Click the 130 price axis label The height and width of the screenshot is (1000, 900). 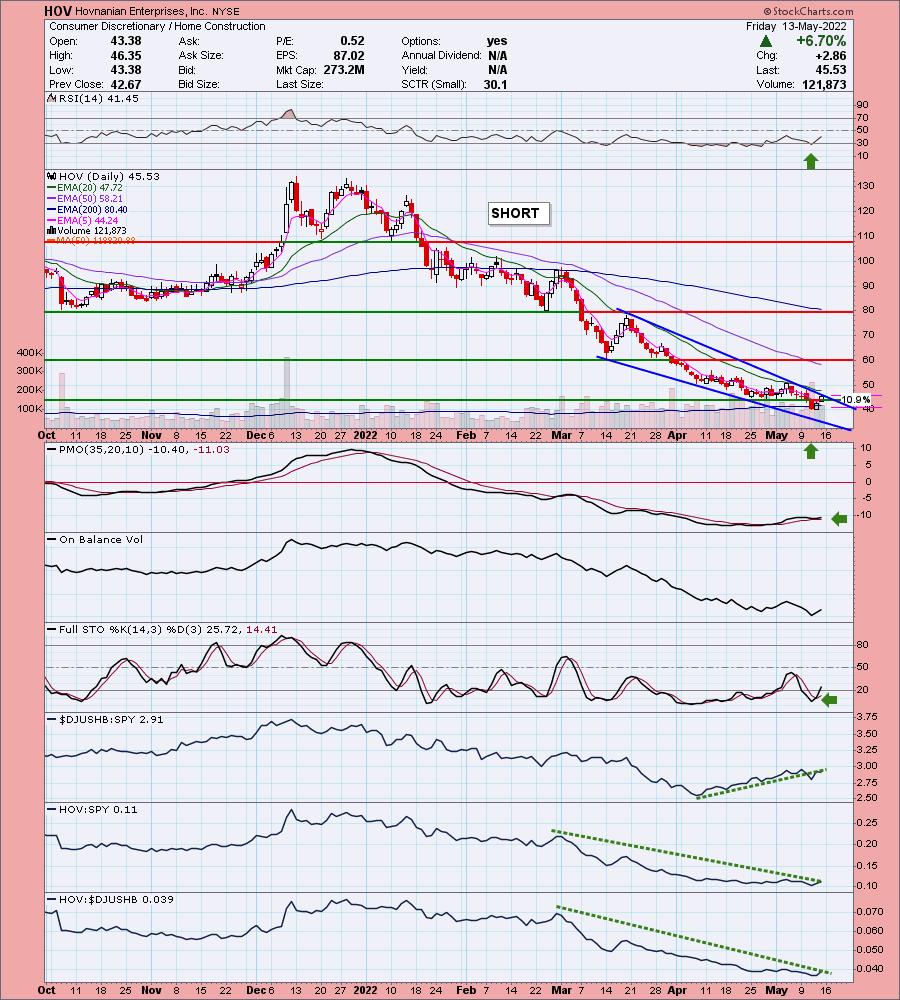[x=866, y=186]
